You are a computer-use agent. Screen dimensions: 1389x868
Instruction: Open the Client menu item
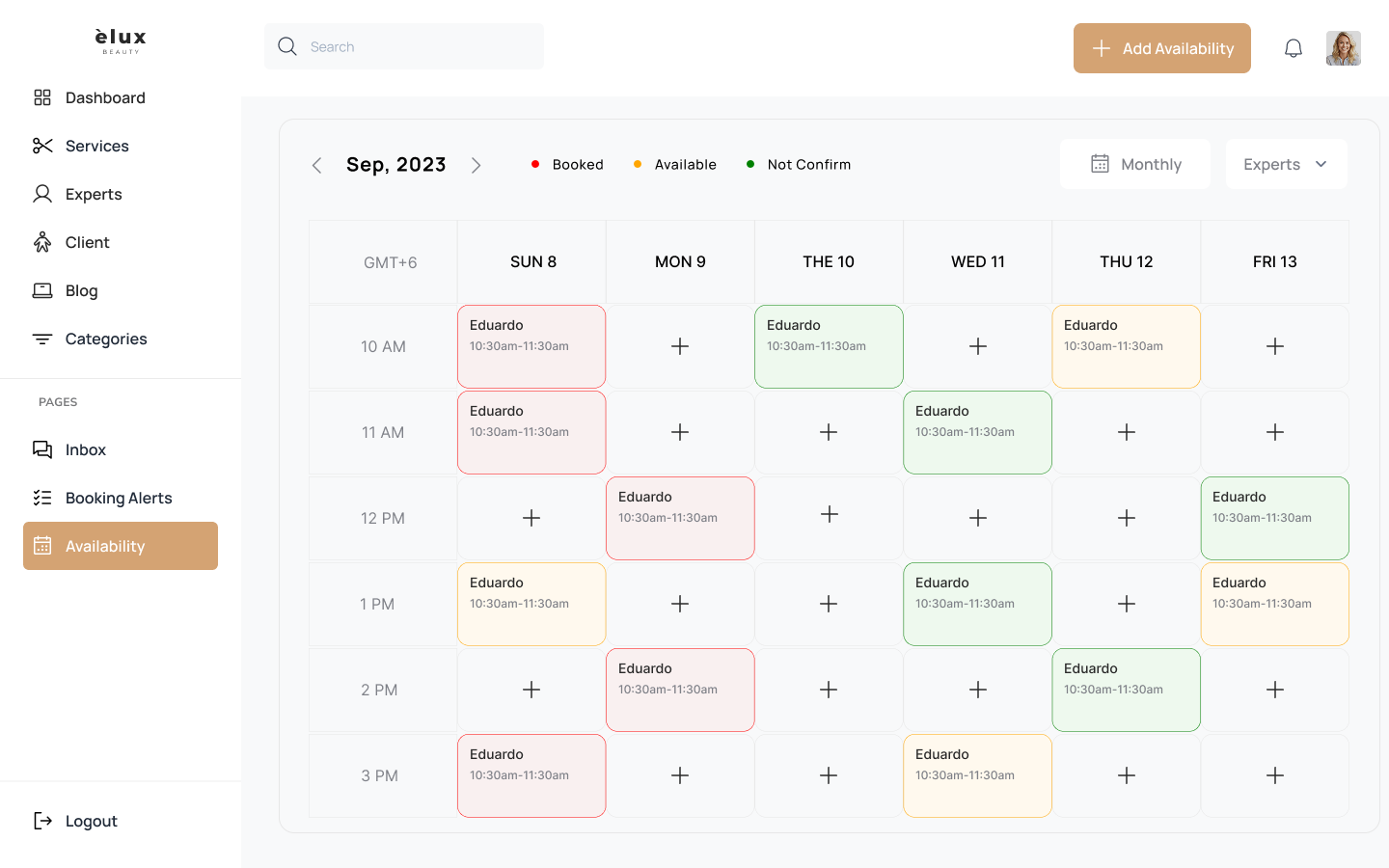coord(87,242)
